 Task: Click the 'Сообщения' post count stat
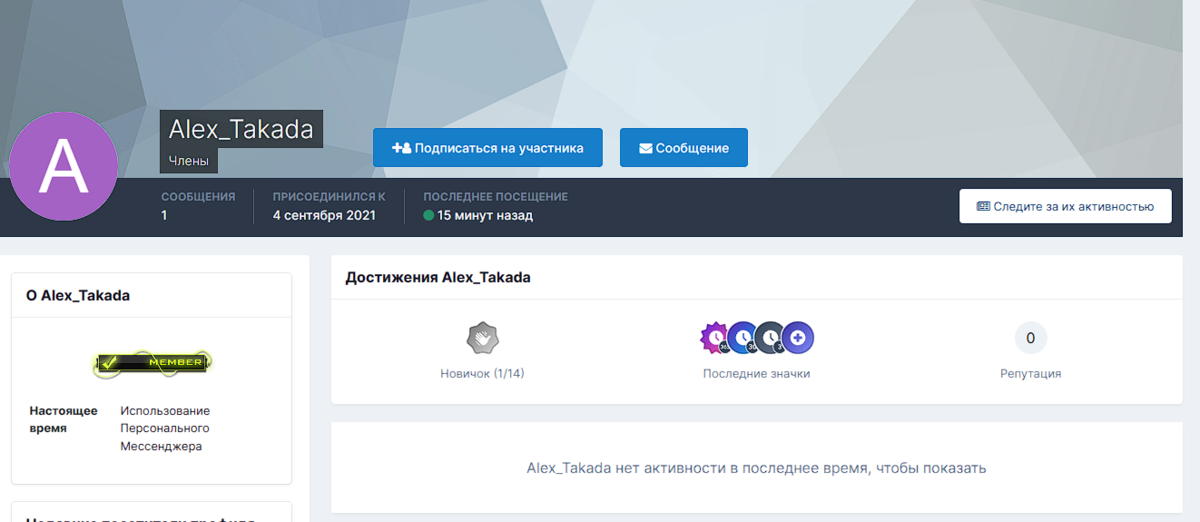coord(198,206)
